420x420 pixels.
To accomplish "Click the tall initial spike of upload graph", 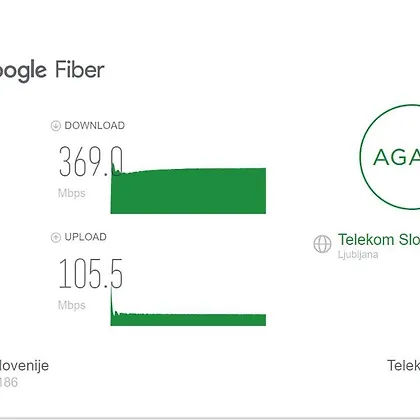I will pos(112,302).
